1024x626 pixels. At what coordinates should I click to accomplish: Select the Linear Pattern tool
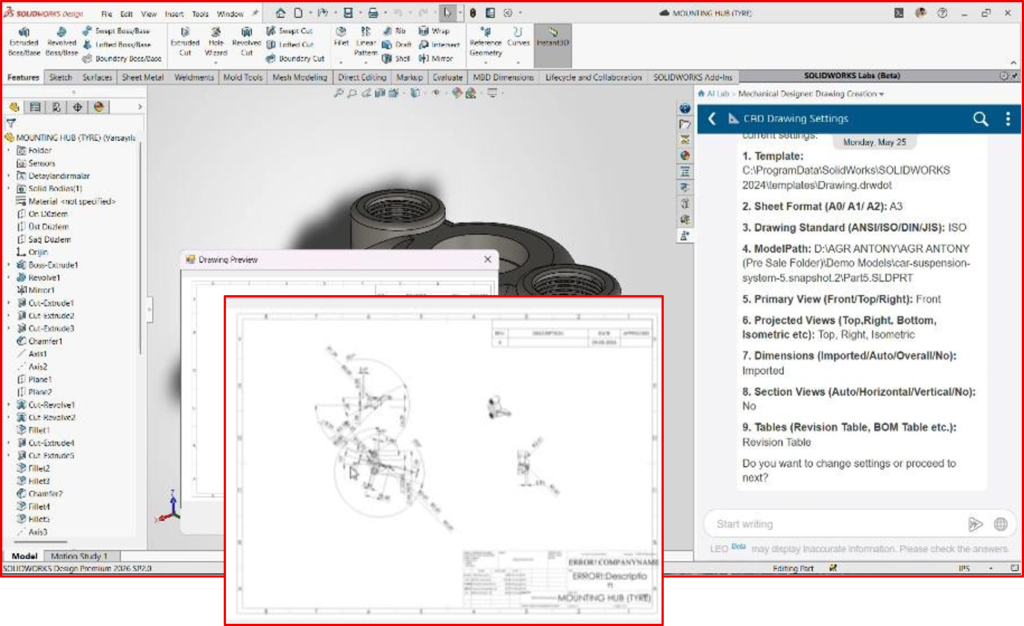pyautogui.click(x=366, y=41)
